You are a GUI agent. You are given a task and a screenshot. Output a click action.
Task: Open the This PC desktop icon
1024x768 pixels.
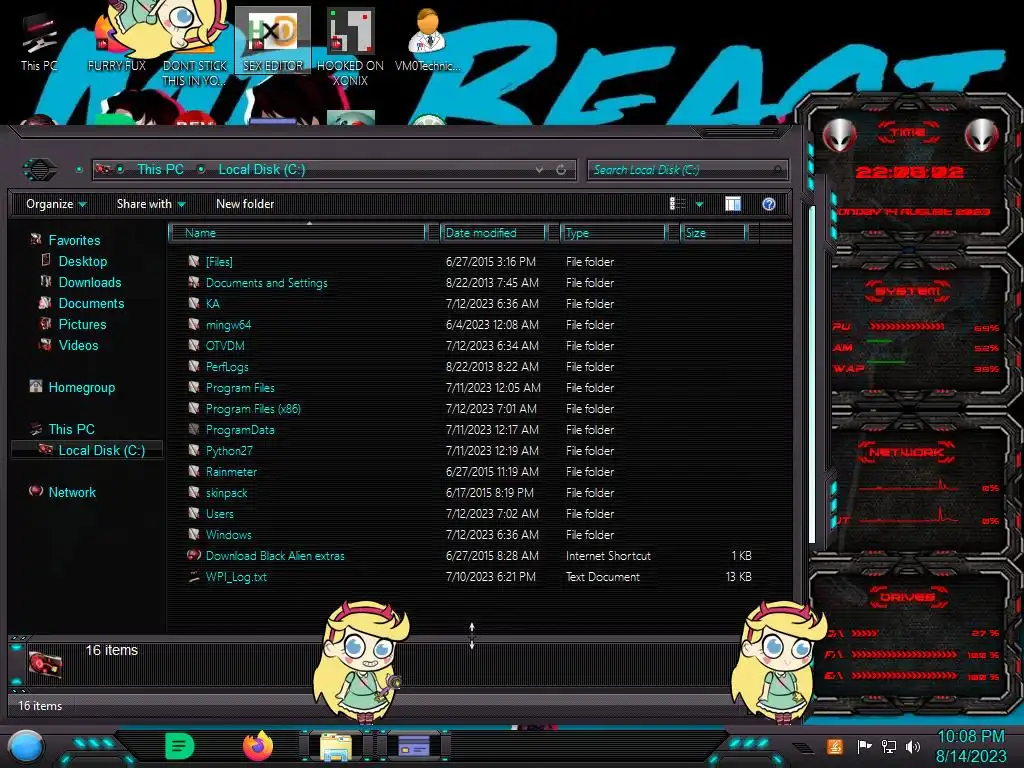[39, 43]
